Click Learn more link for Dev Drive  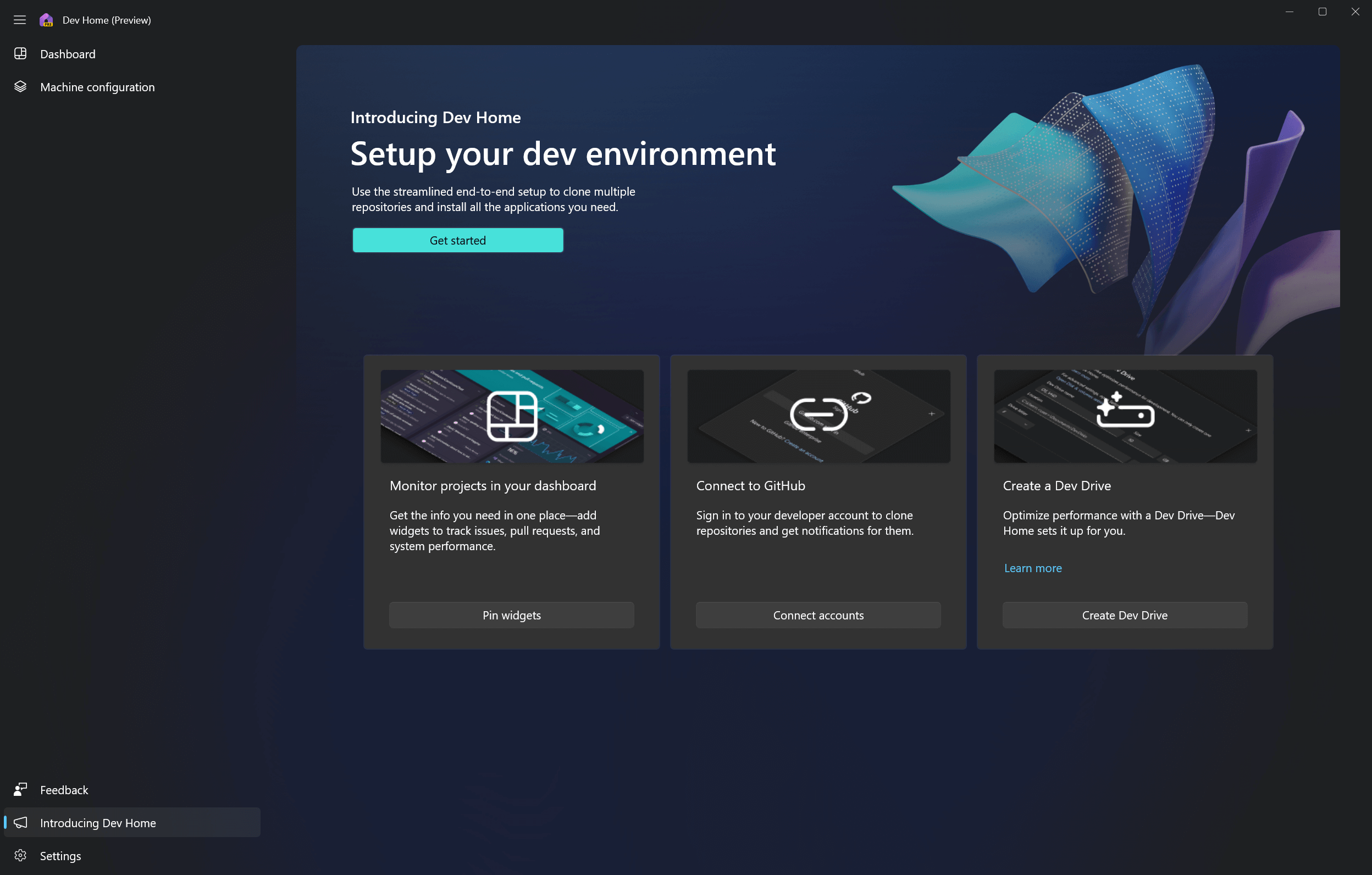click(1033, 568)
